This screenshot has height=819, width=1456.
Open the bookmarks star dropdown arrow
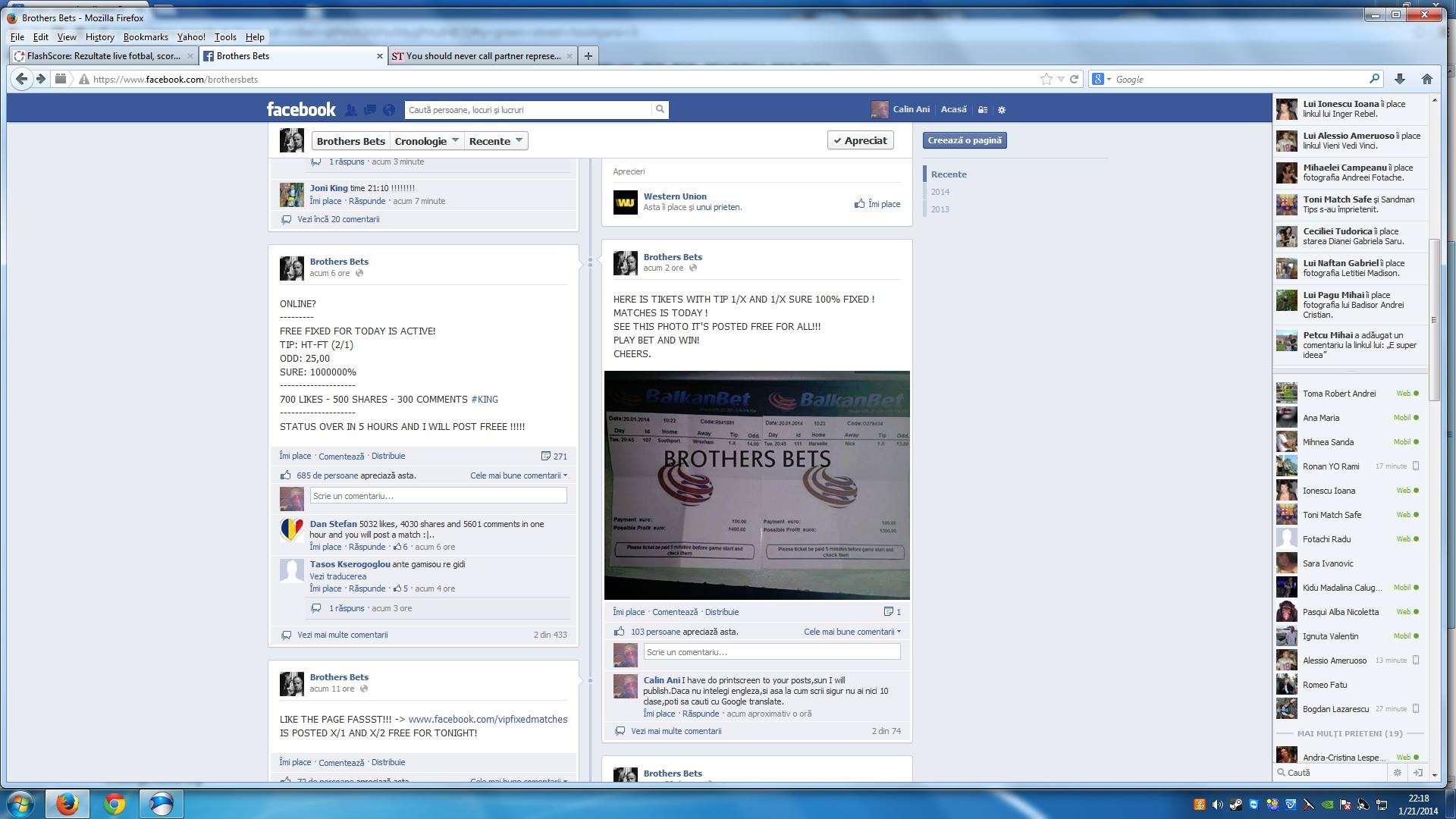(x=1061, y=79)
